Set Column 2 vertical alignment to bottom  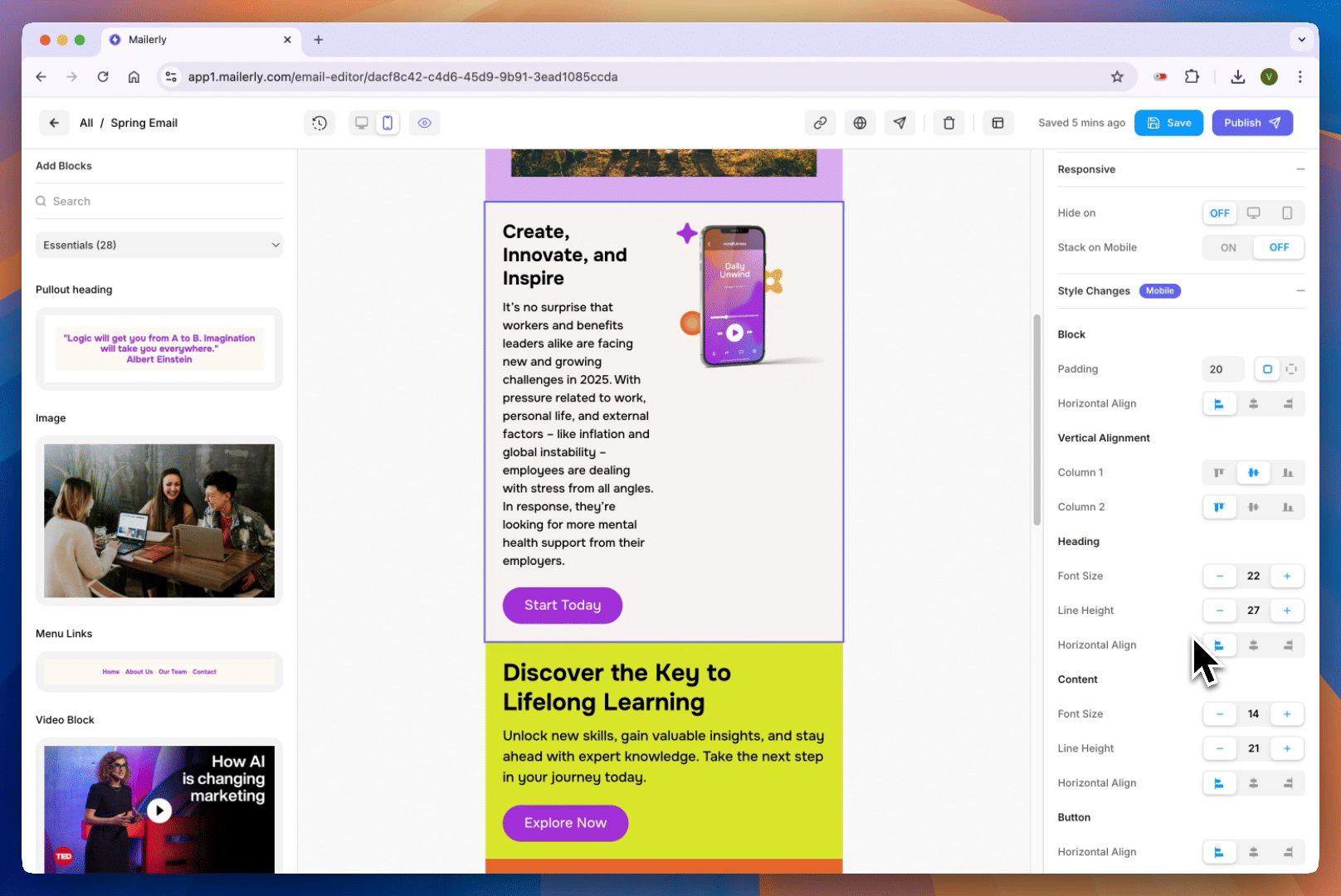[x=1287, y=507]
